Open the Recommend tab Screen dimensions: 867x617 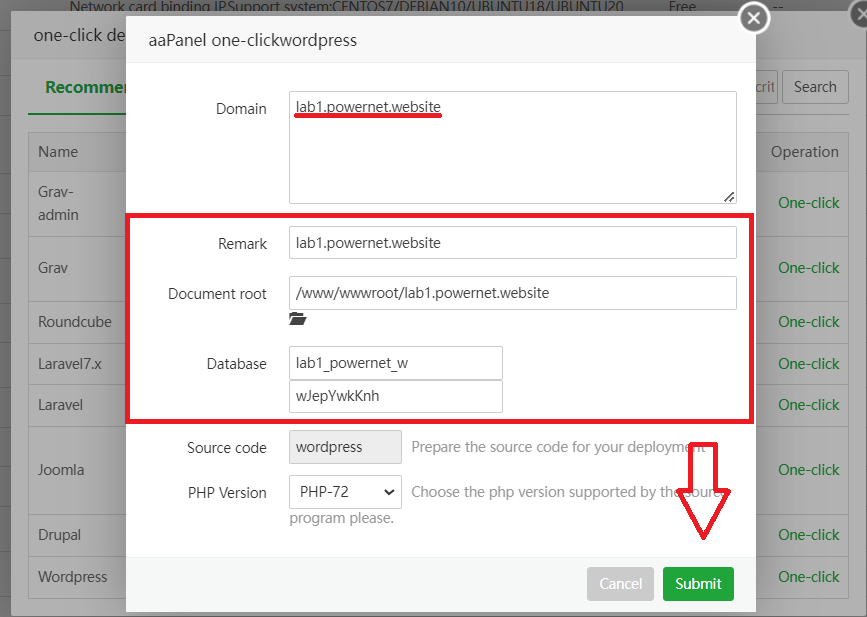[85, 87]
